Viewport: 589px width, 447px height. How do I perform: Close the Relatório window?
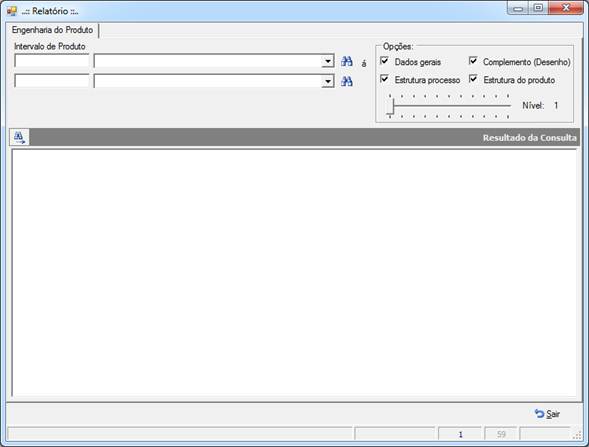pyautogui.click(x=565, y=8)
